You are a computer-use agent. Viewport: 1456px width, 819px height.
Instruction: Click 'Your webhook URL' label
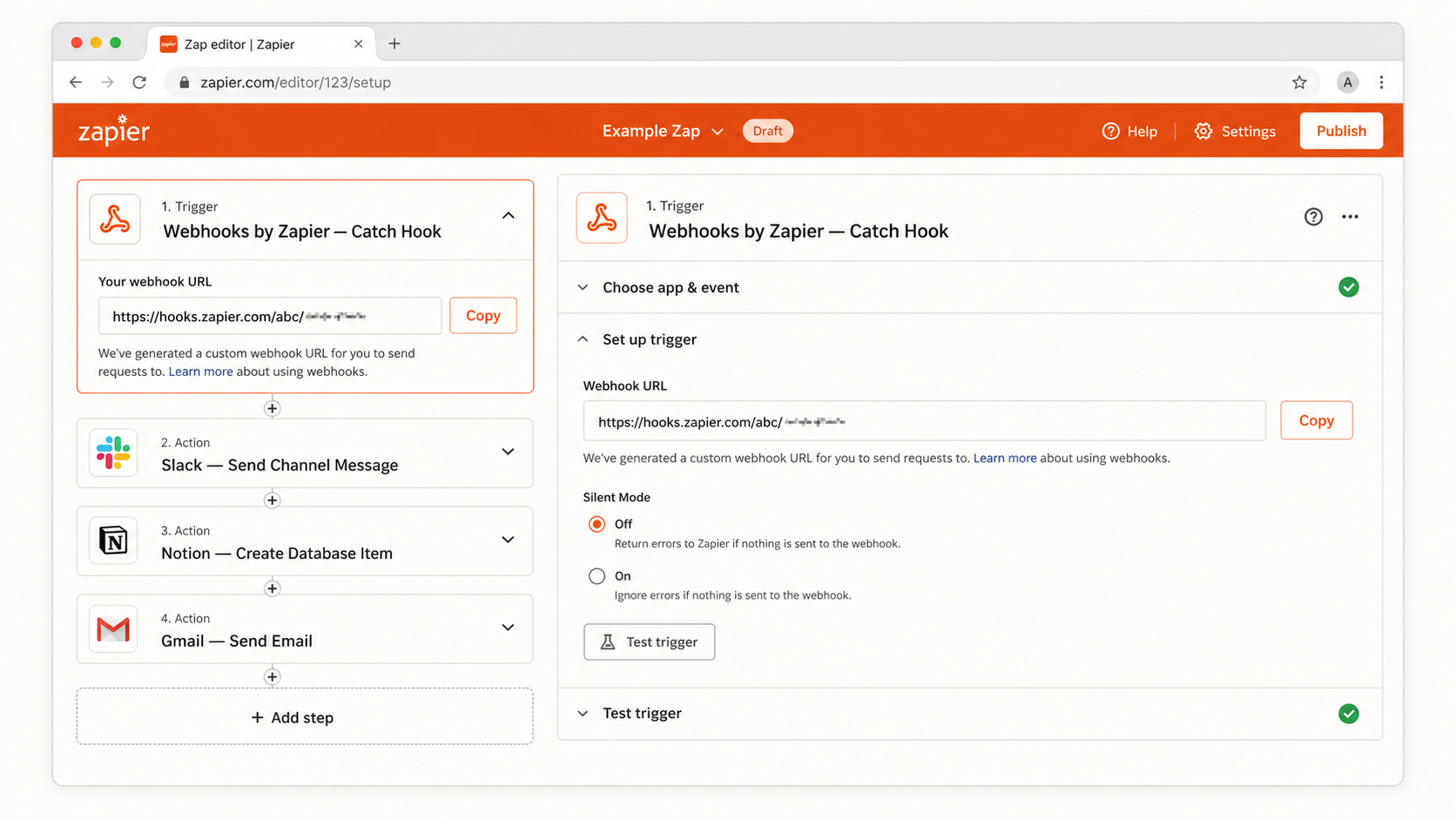pyautogui.click(x=155, y=282)
